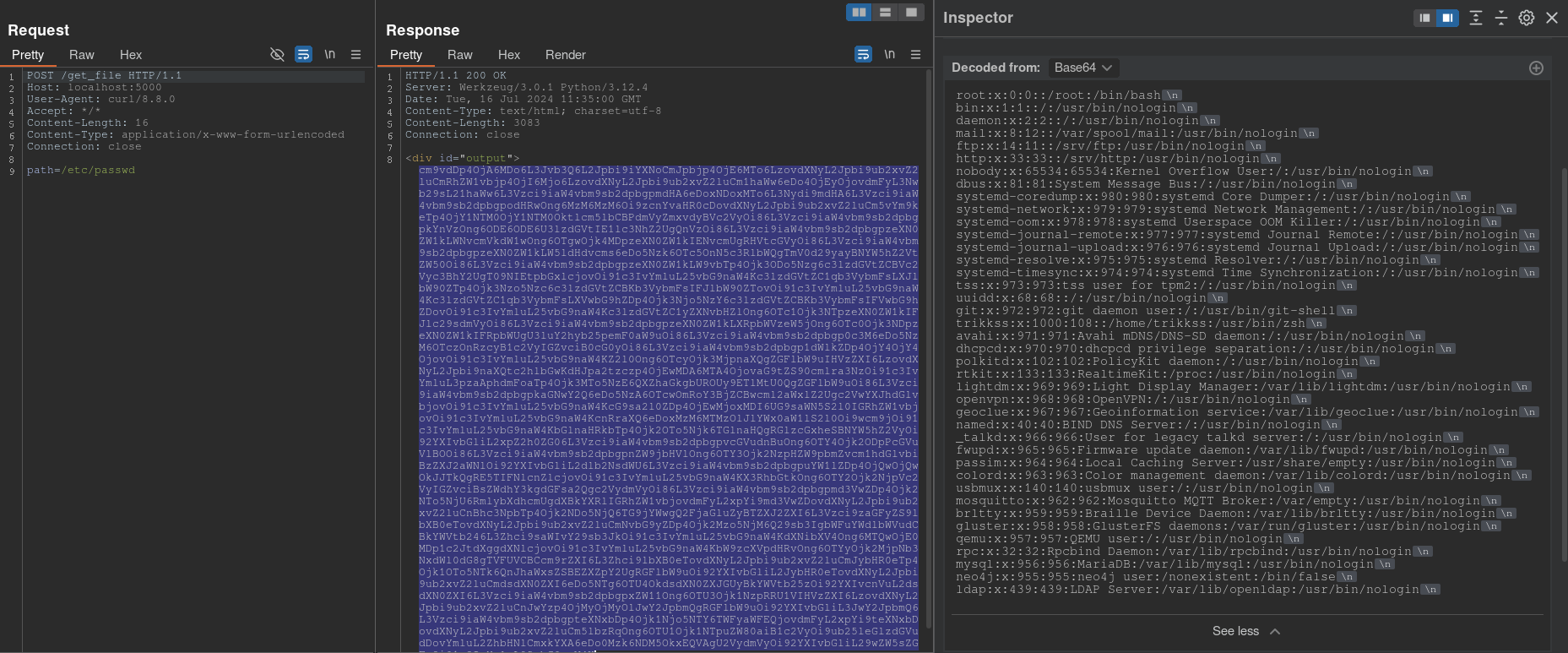Viewport: 1568px width, 653px height.
Task: Switch Response view to Pretty tab
Action: 406,54
